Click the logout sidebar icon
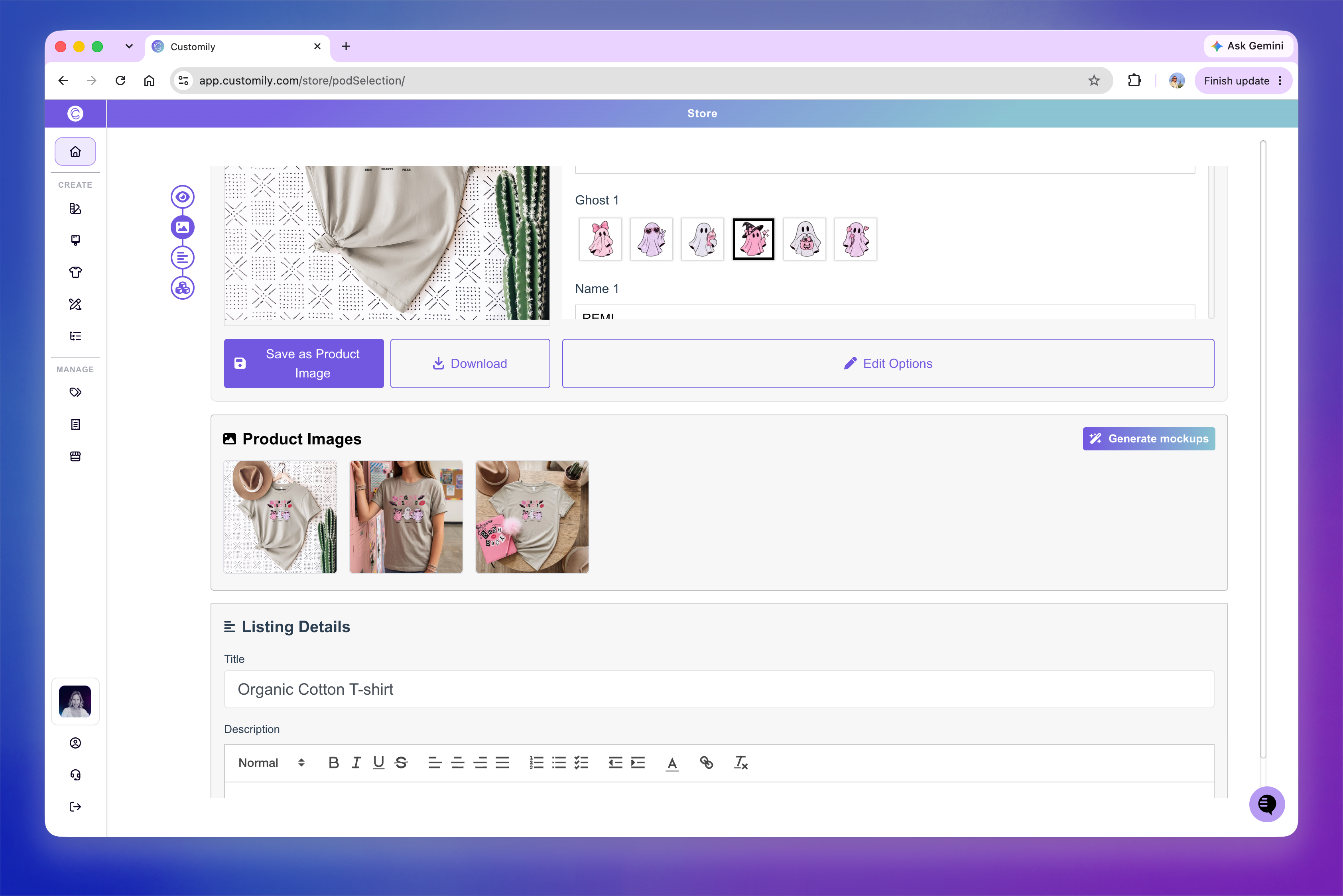 pyautogui.click(x=75, y=807)
